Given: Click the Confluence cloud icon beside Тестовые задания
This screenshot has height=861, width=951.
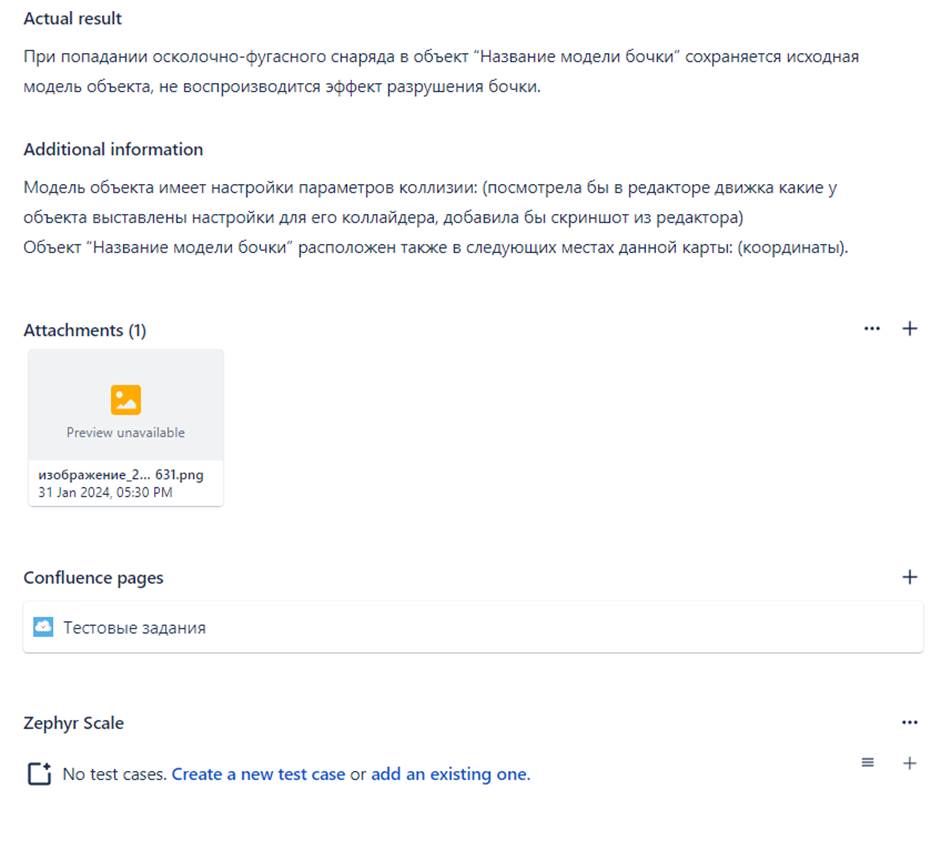Looking at the screenshot, I should tap(43, 627).
